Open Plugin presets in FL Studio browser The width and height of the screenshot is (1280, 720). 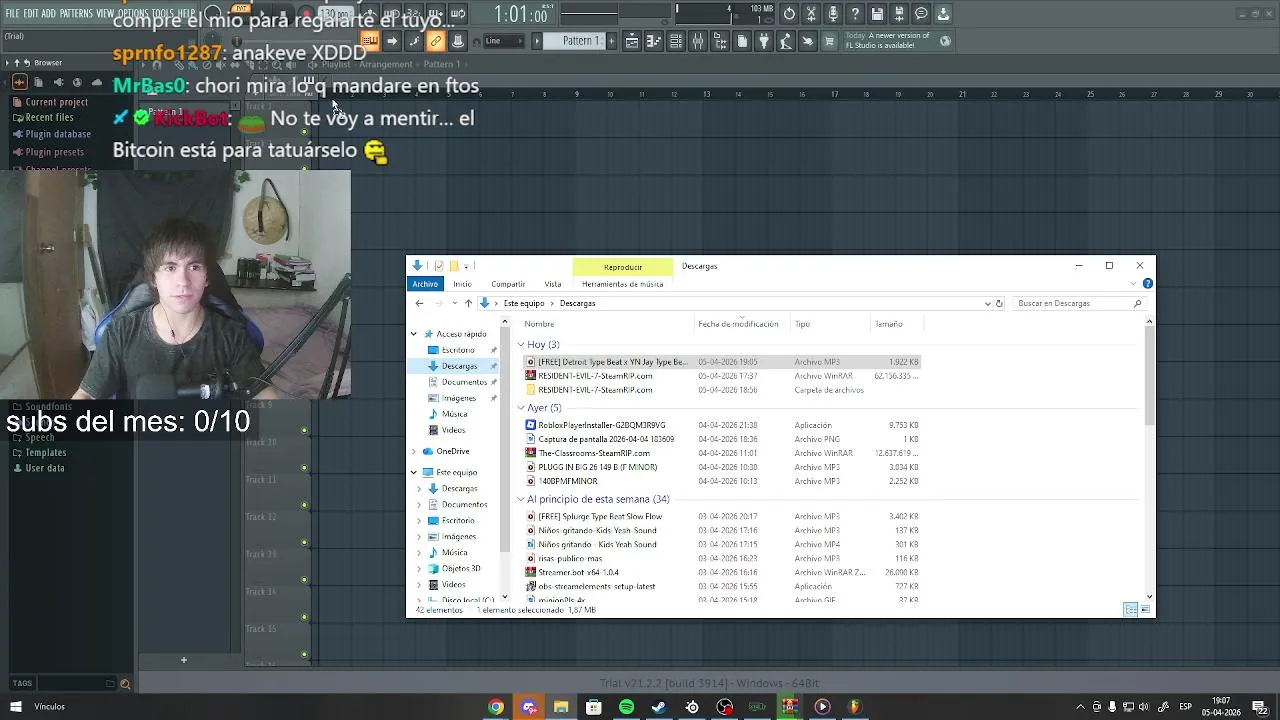coord(48,152)
